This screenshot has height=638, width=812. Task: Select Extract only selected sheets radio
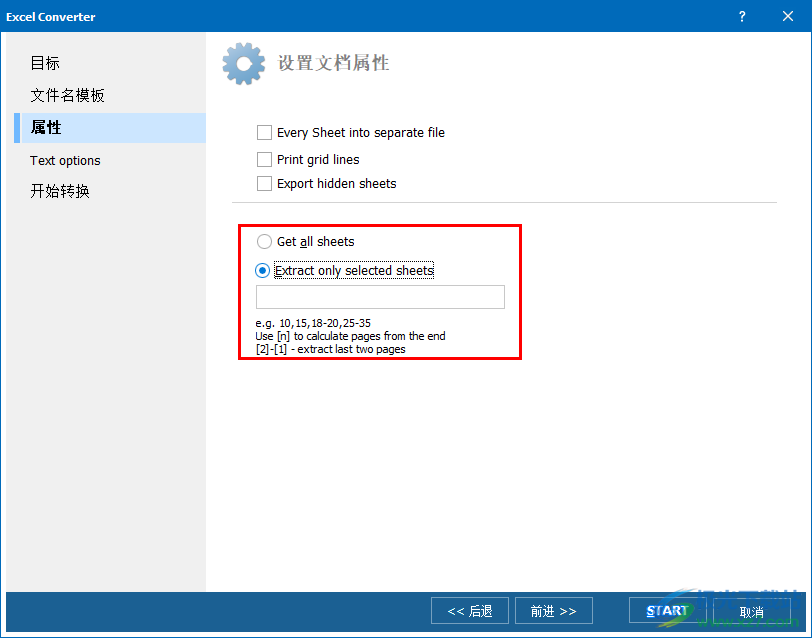click(263, 271)
